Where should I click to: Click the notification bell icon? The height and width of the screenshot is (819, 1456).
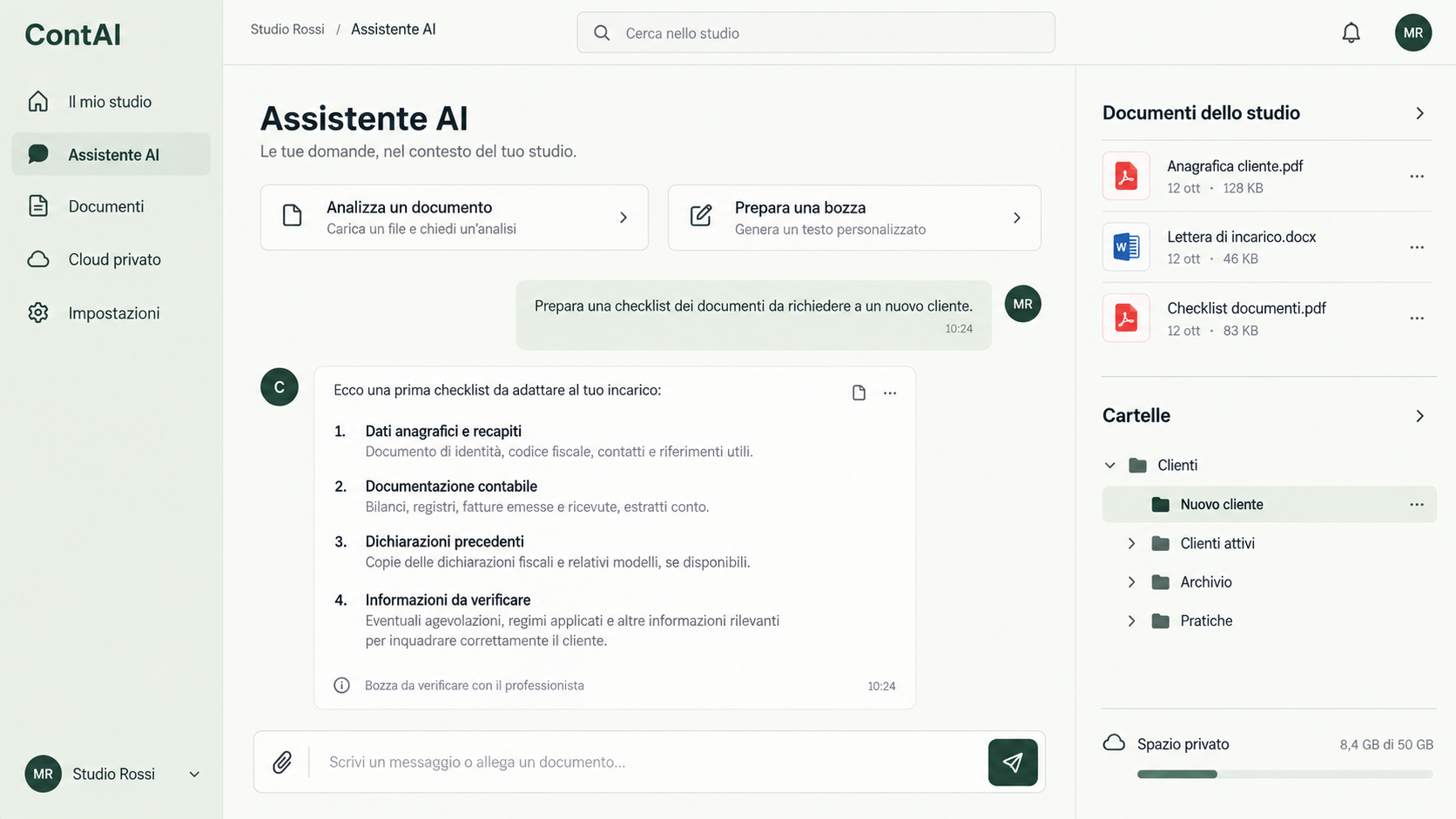1351,33
